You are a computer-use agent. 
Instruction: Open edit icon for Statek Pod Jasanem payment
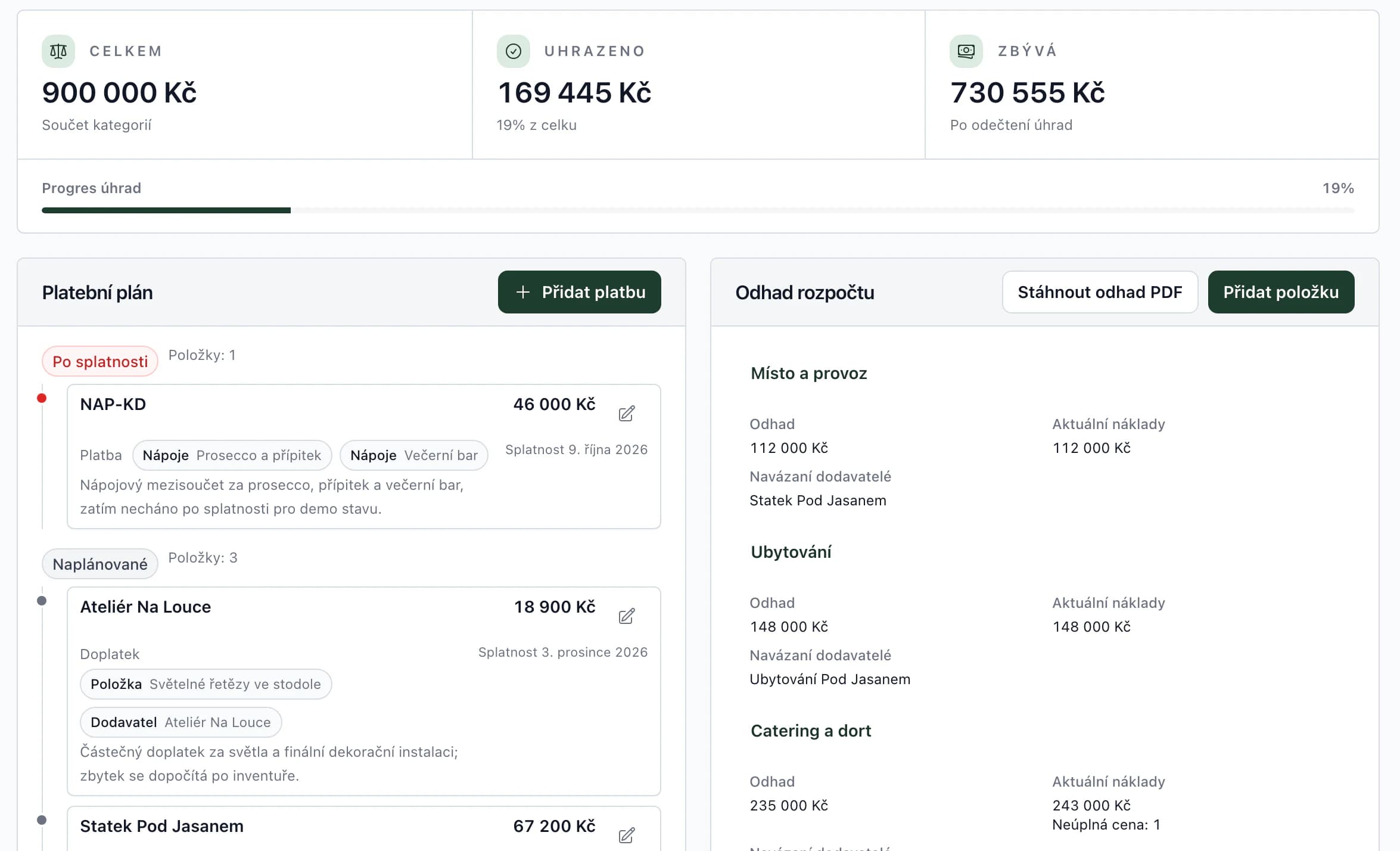[x=626, y=836]
